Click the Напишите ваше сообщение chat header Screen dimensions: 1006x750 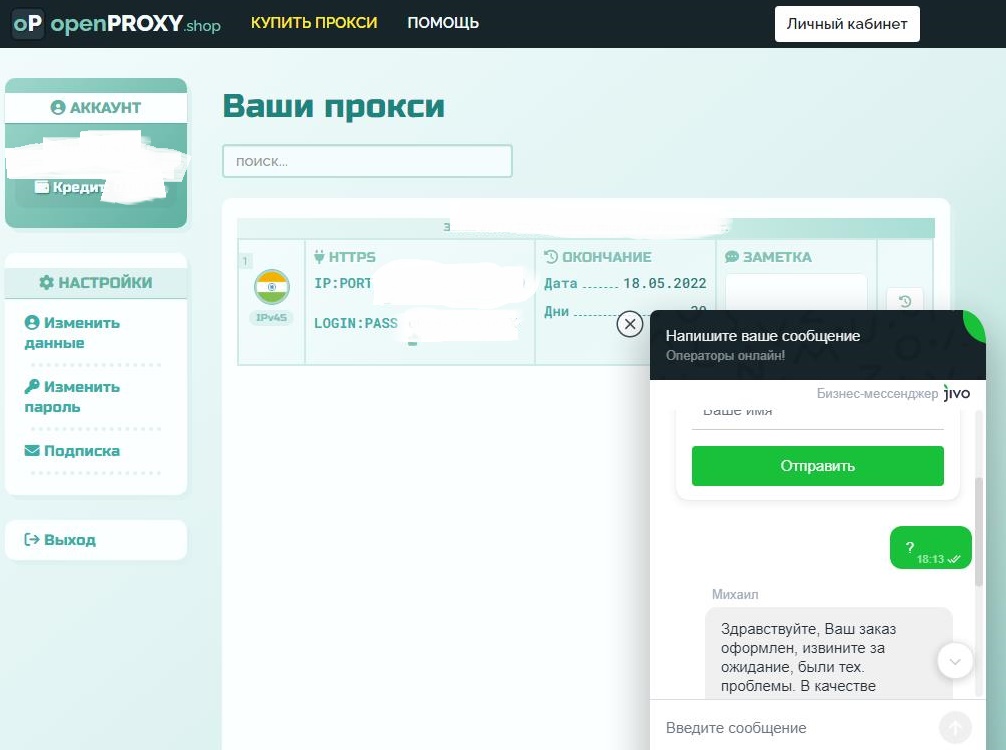763,336
